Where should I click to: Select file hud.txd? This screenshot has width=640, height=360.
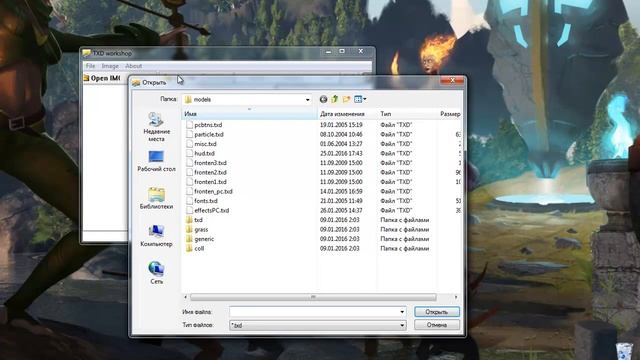pos(204,153)
